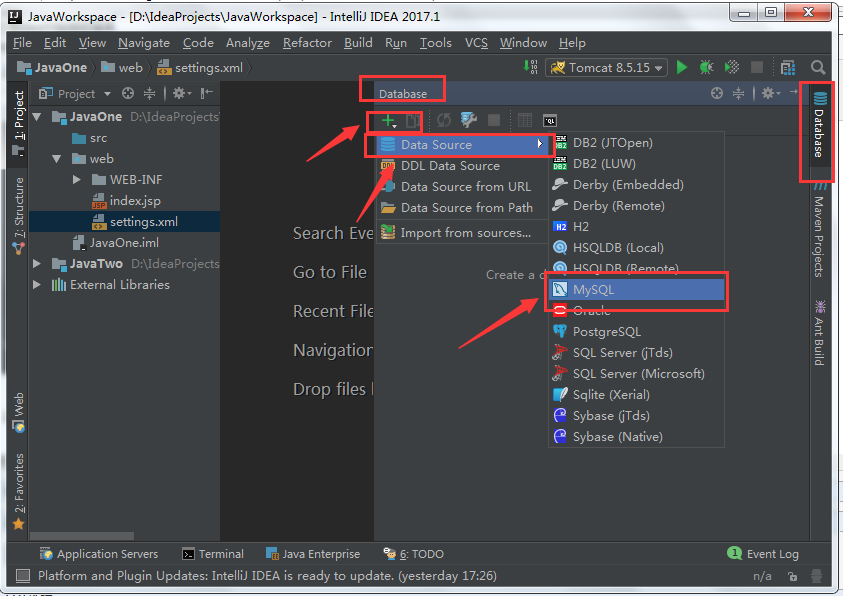Open table editor icon in Database toolbar

pyautogui.click(x=525, y=120)
